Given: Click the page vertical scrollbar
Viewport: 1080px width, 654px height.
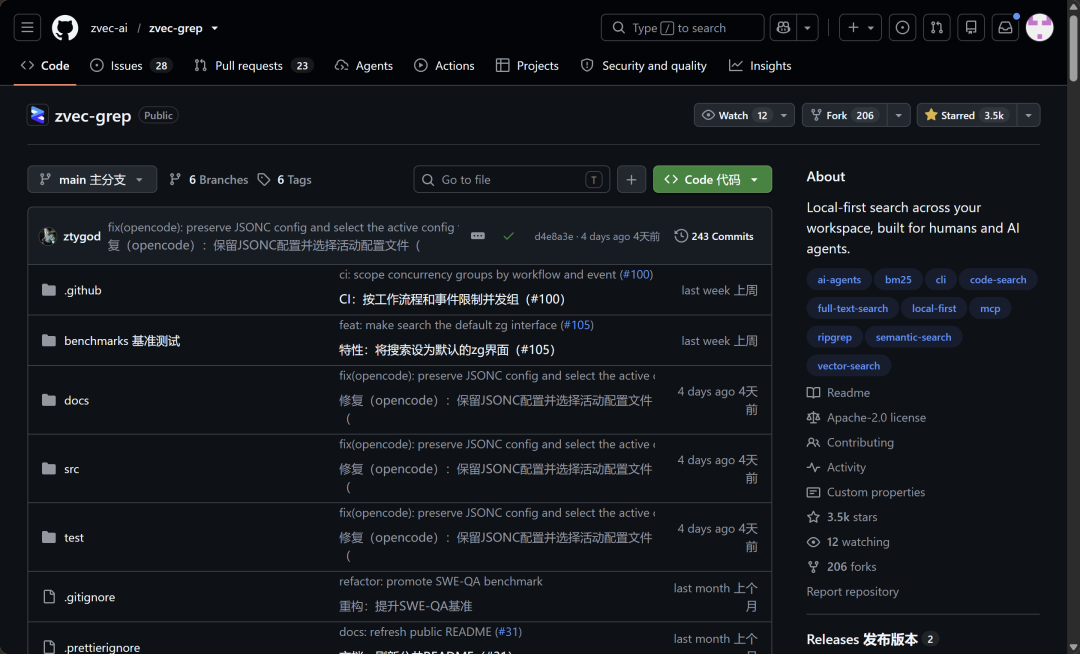Looking at the screenshot, I should 1073,48.
